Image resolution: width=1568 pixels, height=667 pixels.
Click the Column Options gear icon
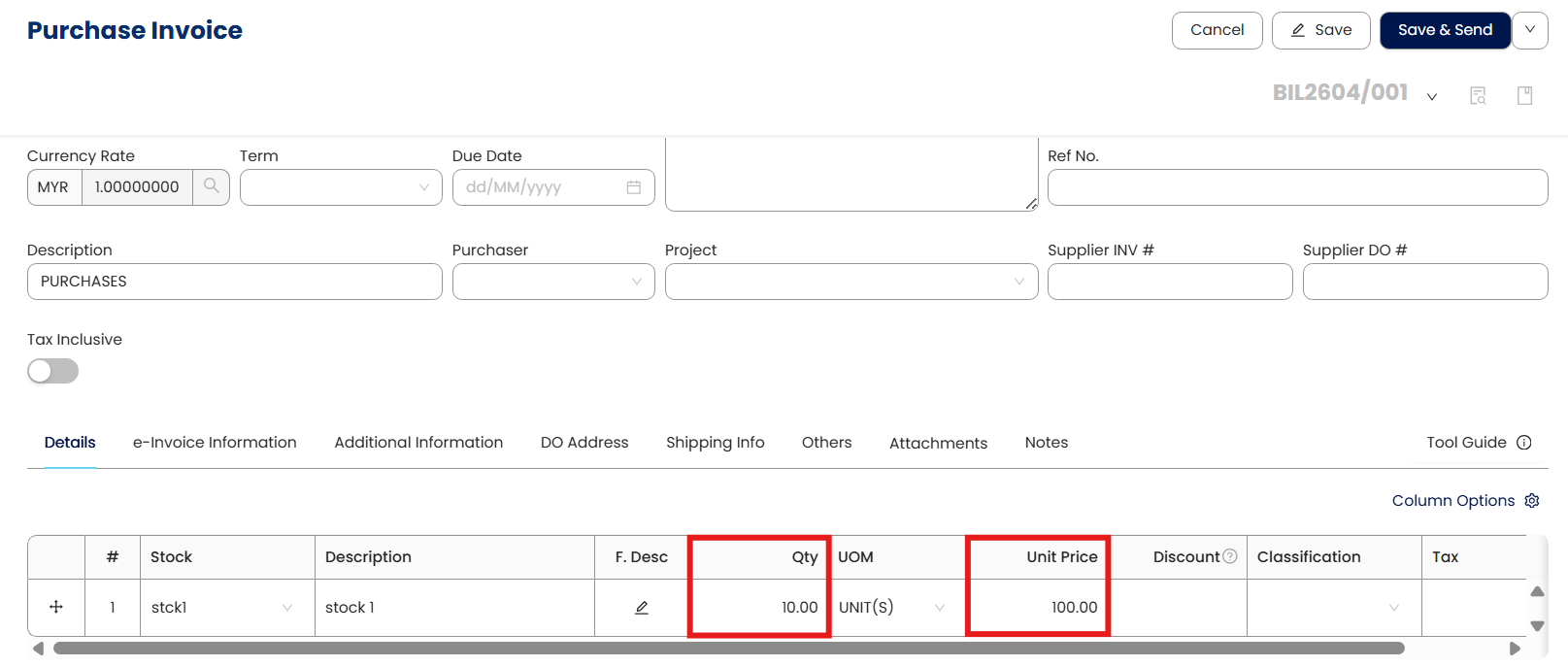point(1532,501)
